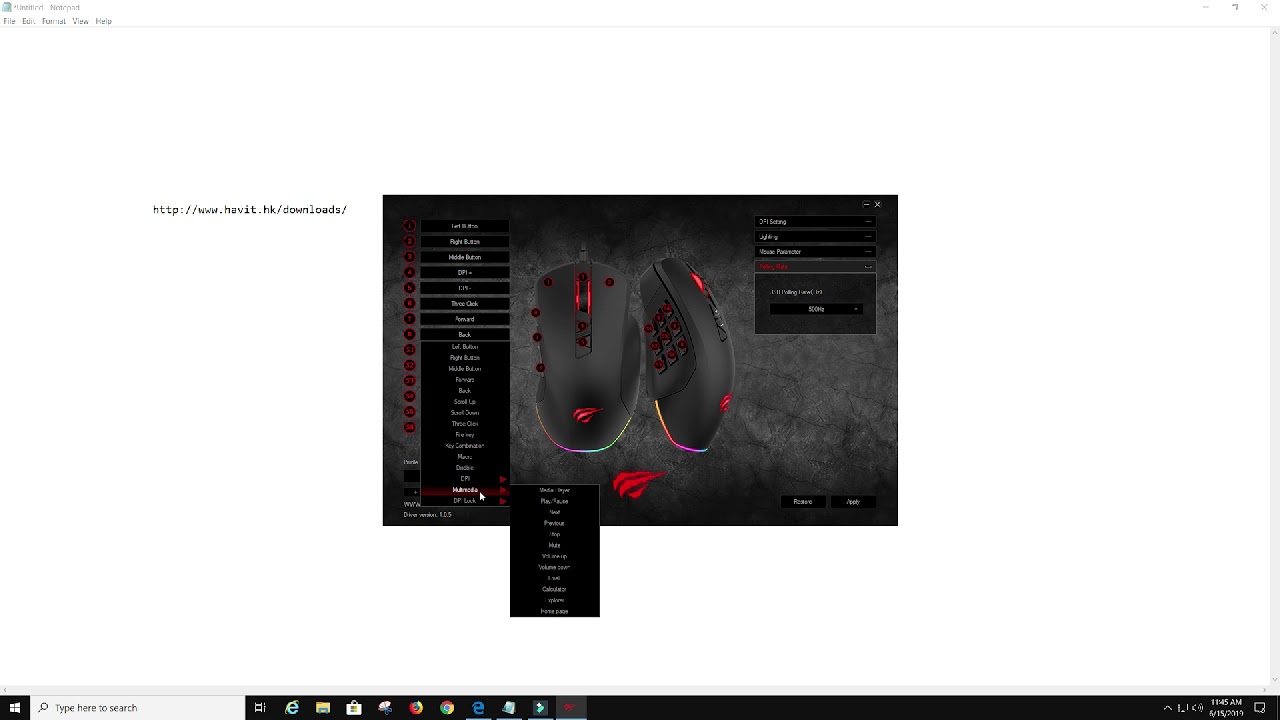
Task: Open Notepad's File menu
Action: coord(9,21)
